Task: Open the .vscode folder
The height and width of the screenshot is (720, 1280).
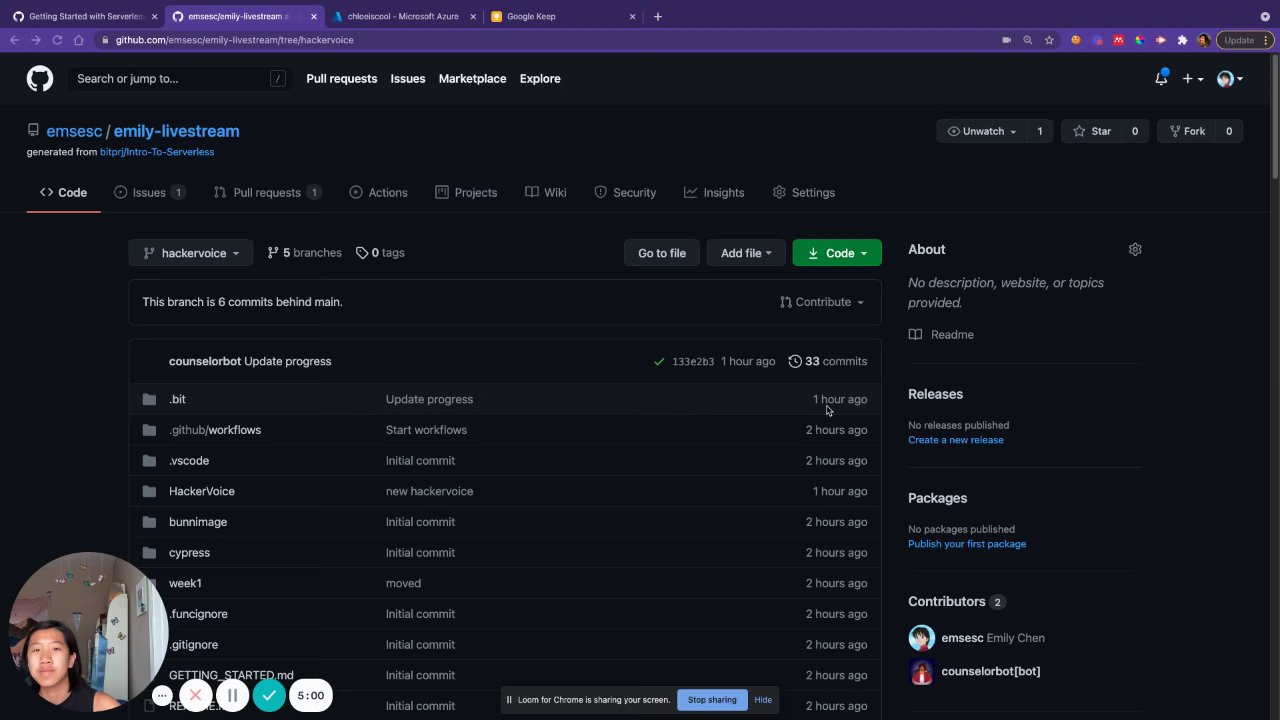Action: (x=189, y=461)
